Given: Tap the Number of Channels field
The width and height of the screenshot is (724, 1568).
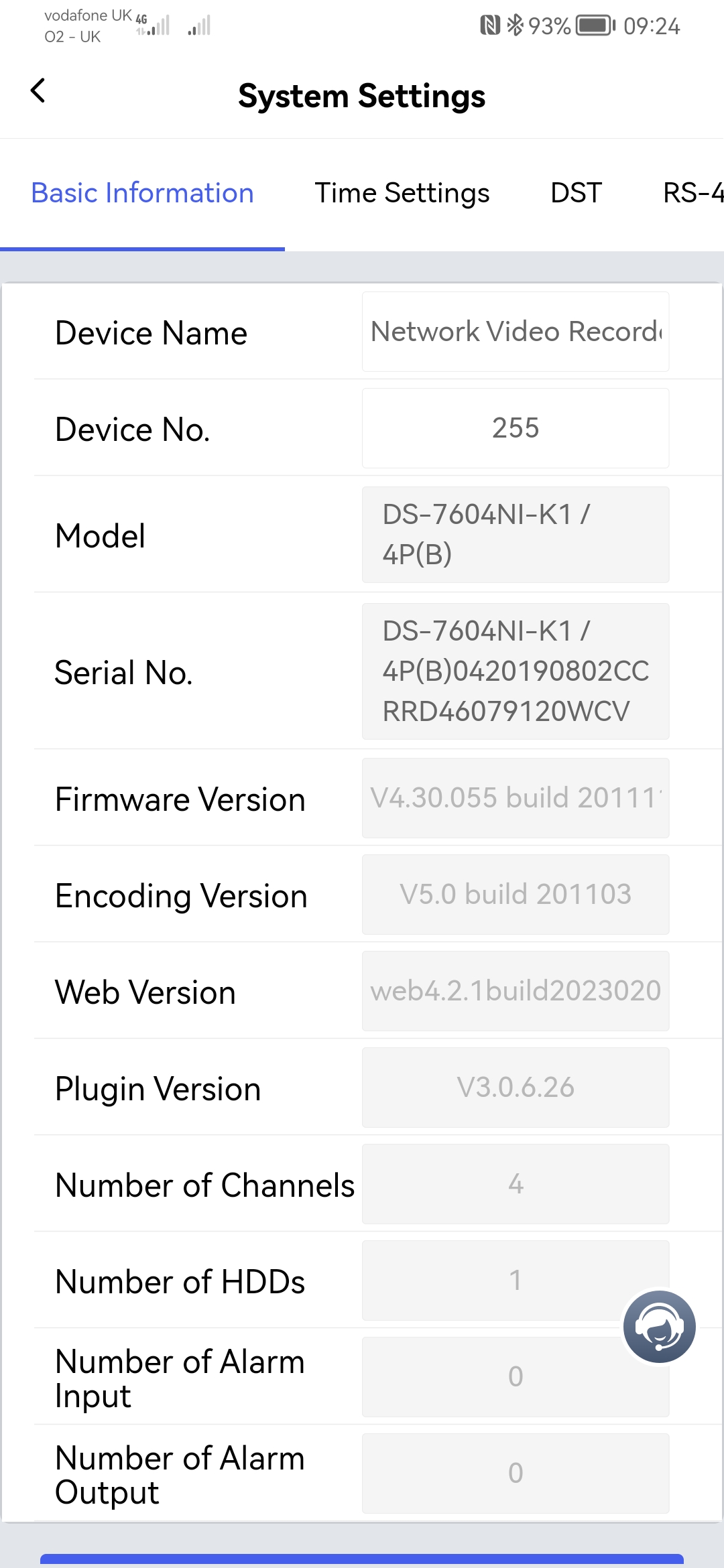Looking at the screenshot, I should tap(516, 1184).
